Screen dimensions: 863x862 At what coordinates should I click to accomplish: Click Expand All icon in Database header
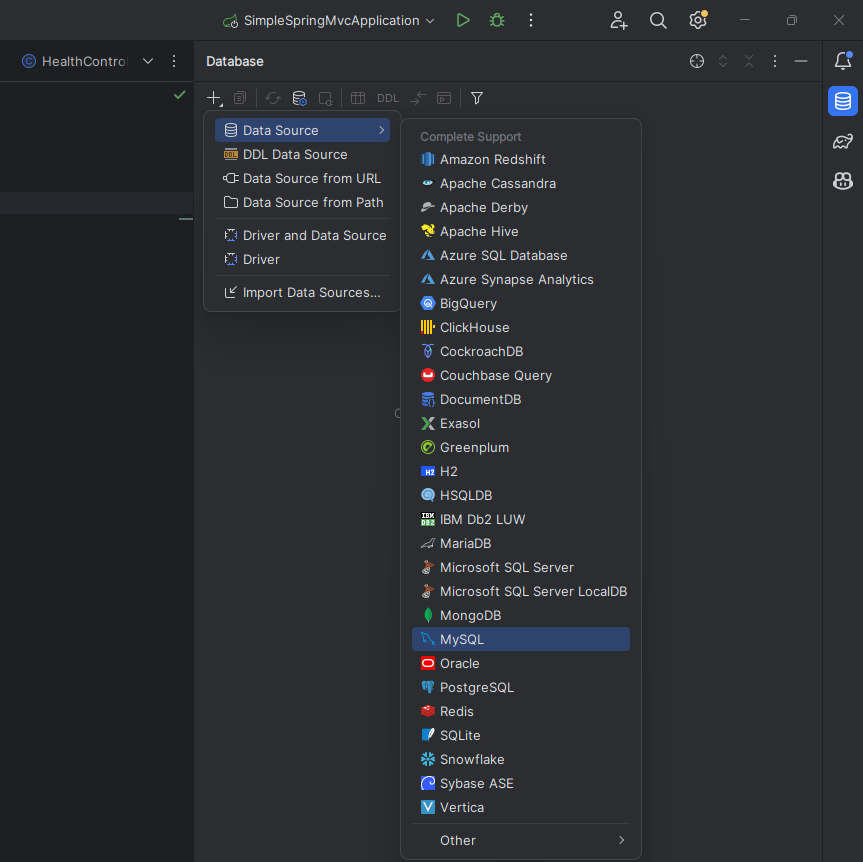coord(723,61)
